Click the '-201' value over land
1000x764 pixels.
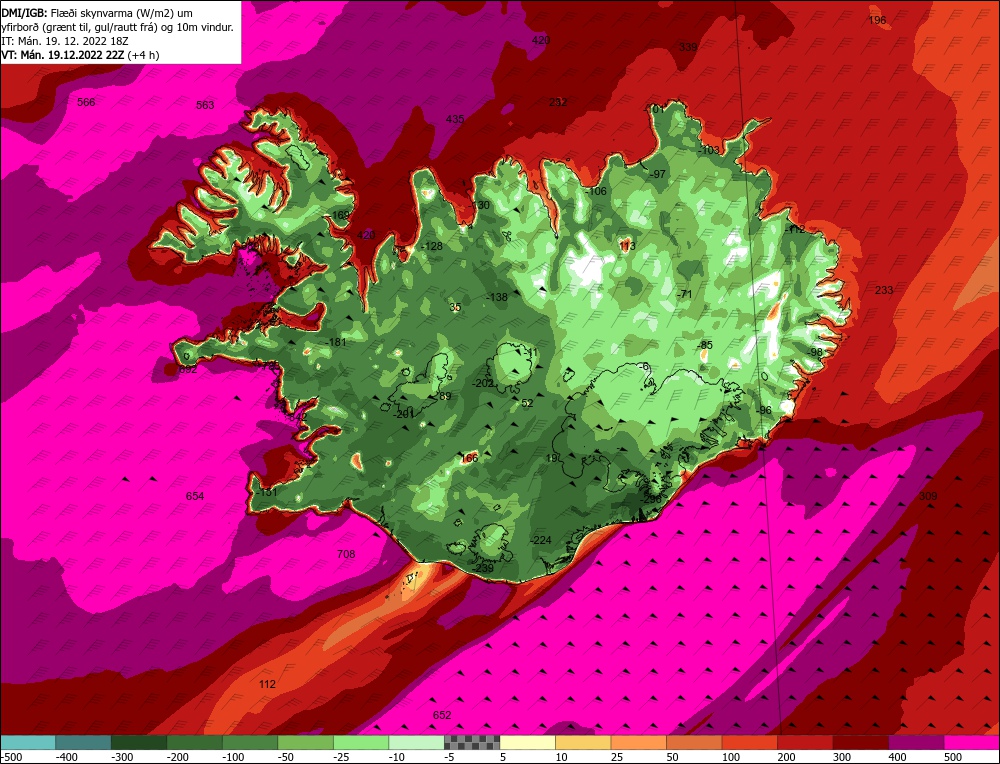(x=404, y=415)
